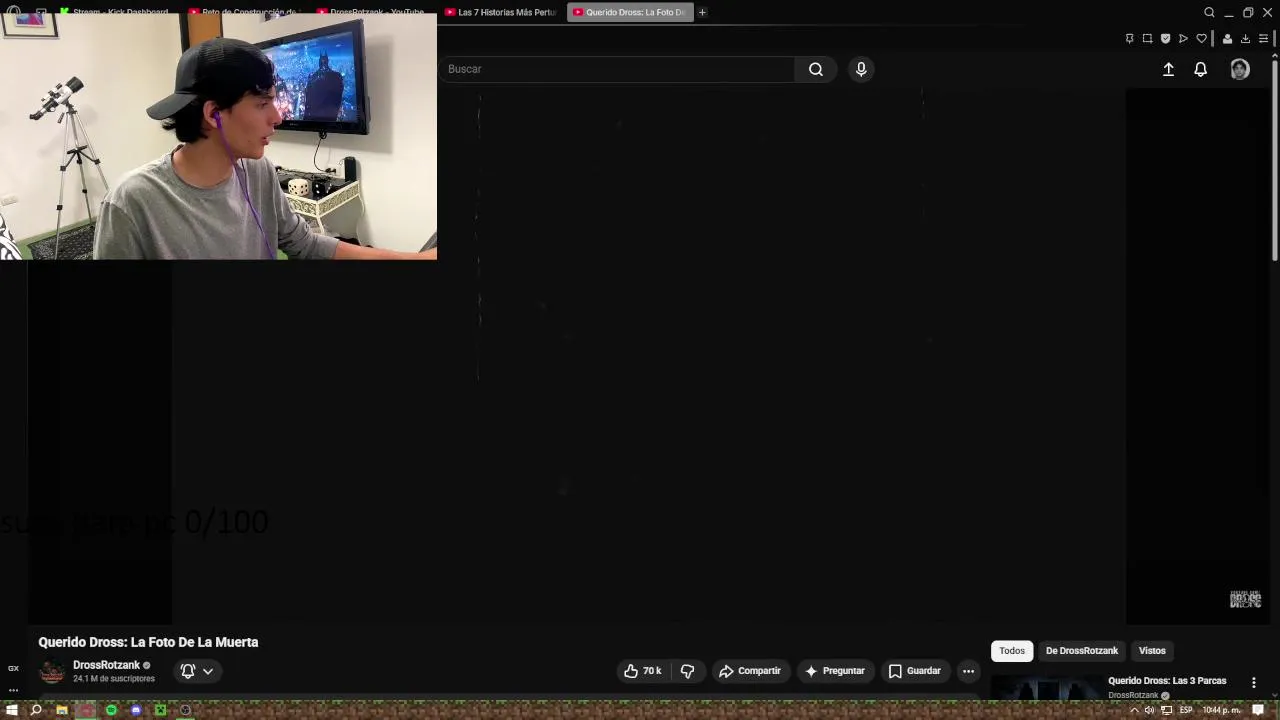Open the browser tab search magnifier icon
This screenshot has width=1280, height=720.
click(x=1209, y=12)
